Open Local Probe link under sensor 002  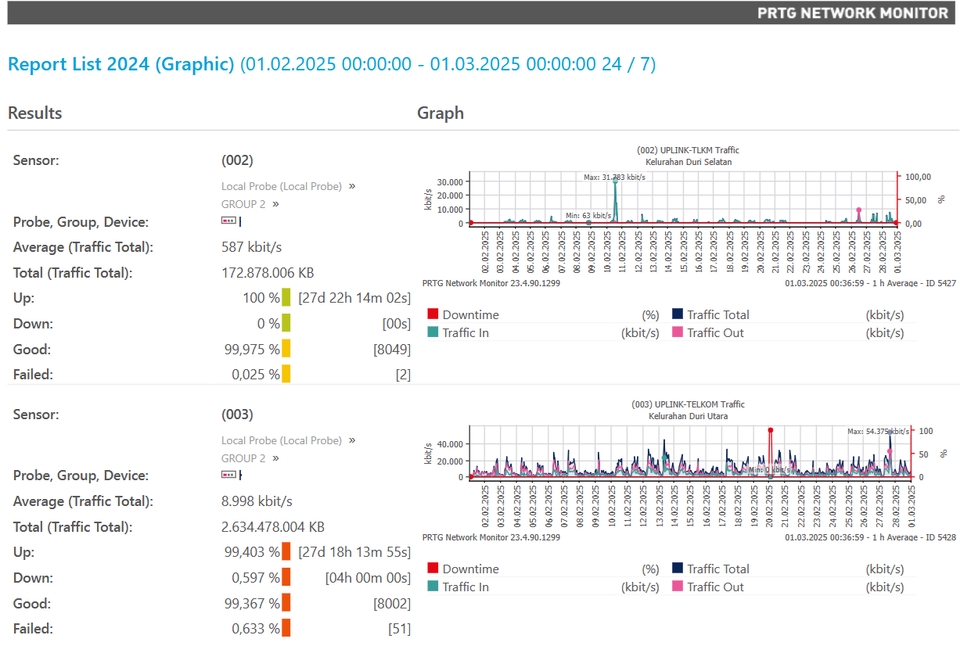click(x=282, y=186)
